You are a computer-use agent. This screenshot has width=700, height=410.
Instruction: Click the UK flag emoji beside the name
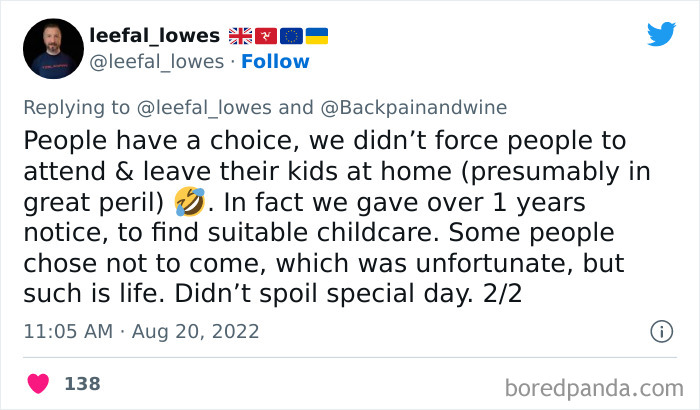(242, 36)
